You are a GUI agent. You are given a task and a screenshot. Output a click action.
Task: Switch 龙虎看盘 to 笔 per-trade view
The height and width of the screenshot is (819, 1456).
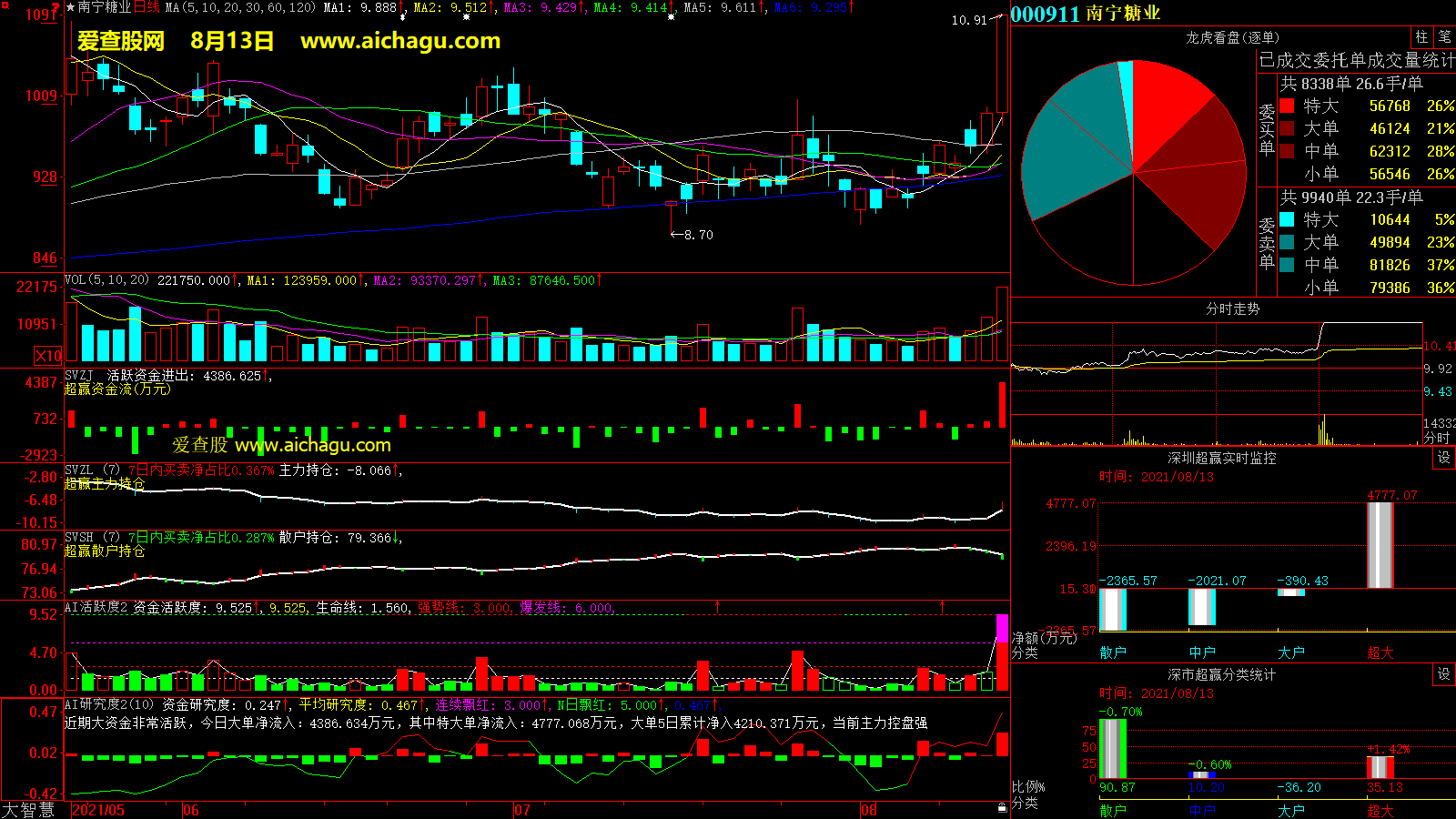(1444, 37)
